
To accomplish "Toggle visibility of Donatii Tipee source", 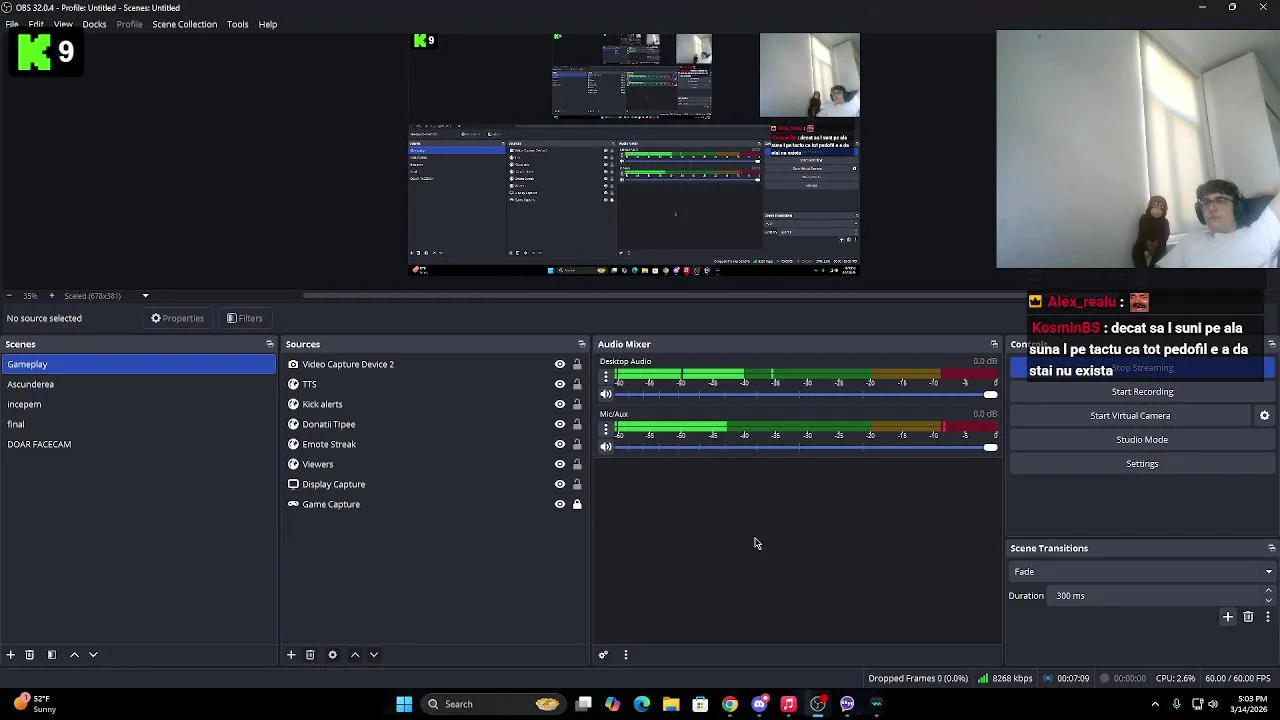I will coord(560,424).
